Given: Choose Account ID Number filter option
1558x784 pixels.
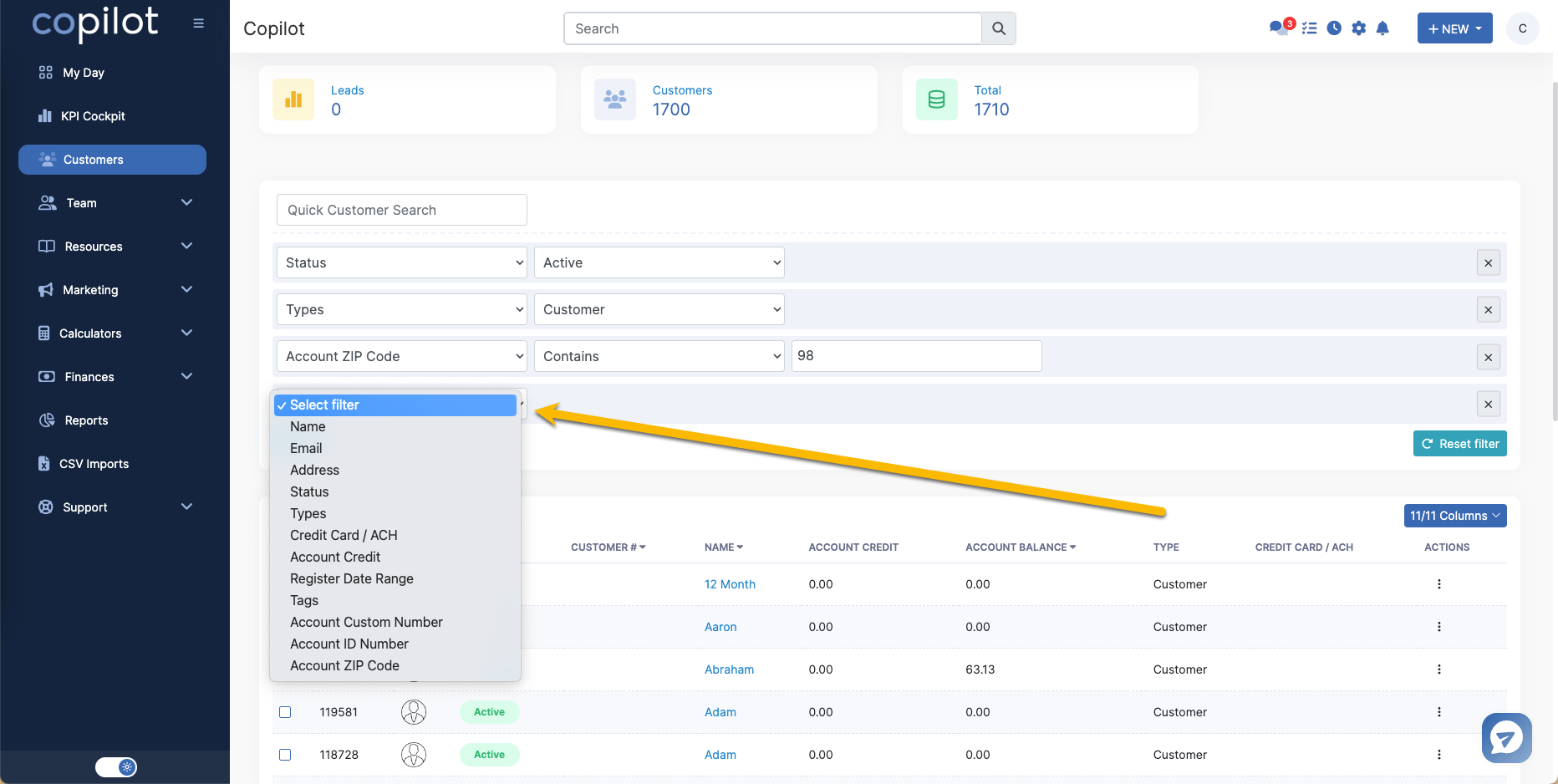Looking at the screenshot, I should pos(395,644).
